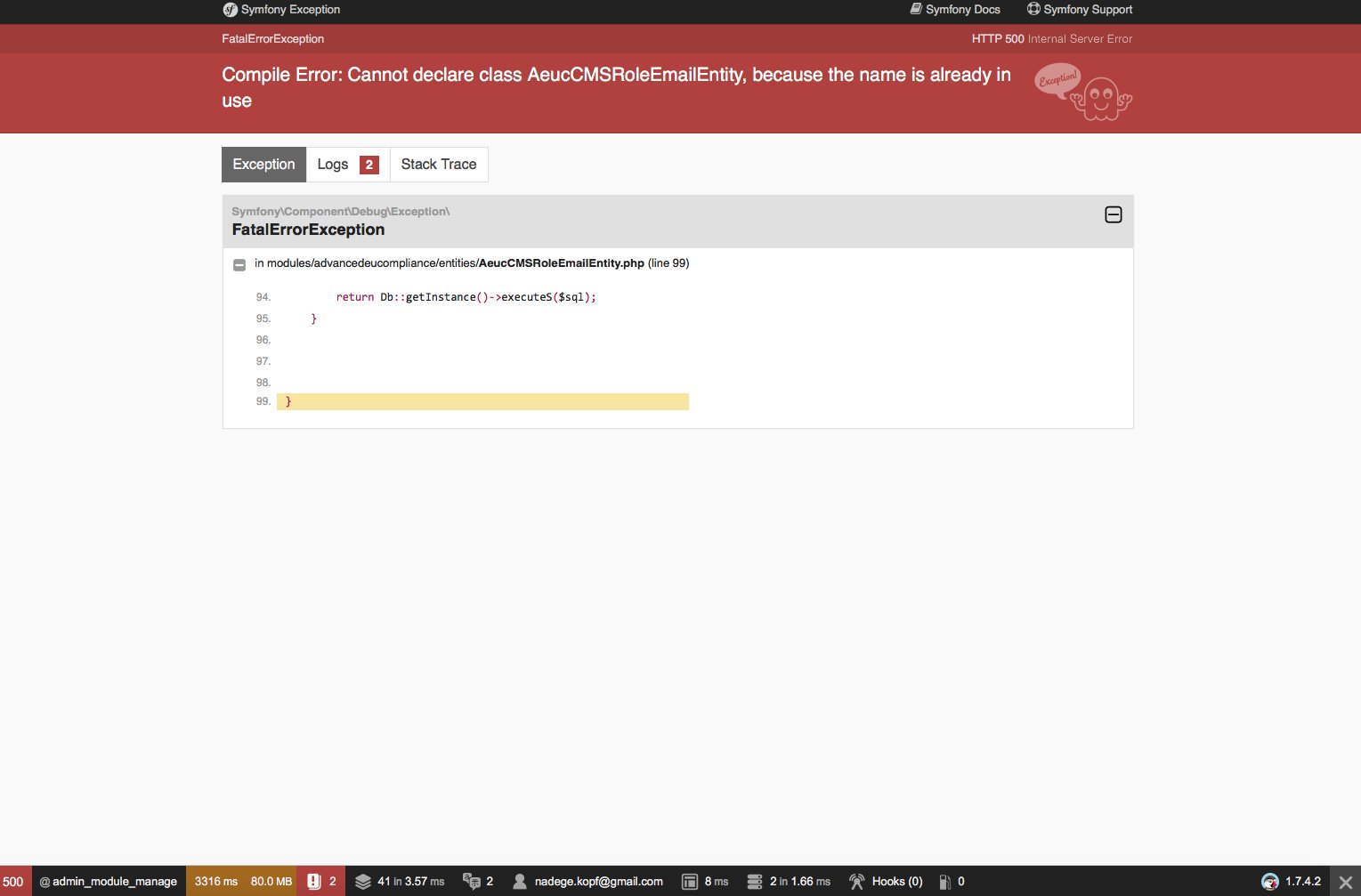The image size is (1361, 896).
Task: Open the 1.7.4.2 version panel
Action: point(1292,882)
